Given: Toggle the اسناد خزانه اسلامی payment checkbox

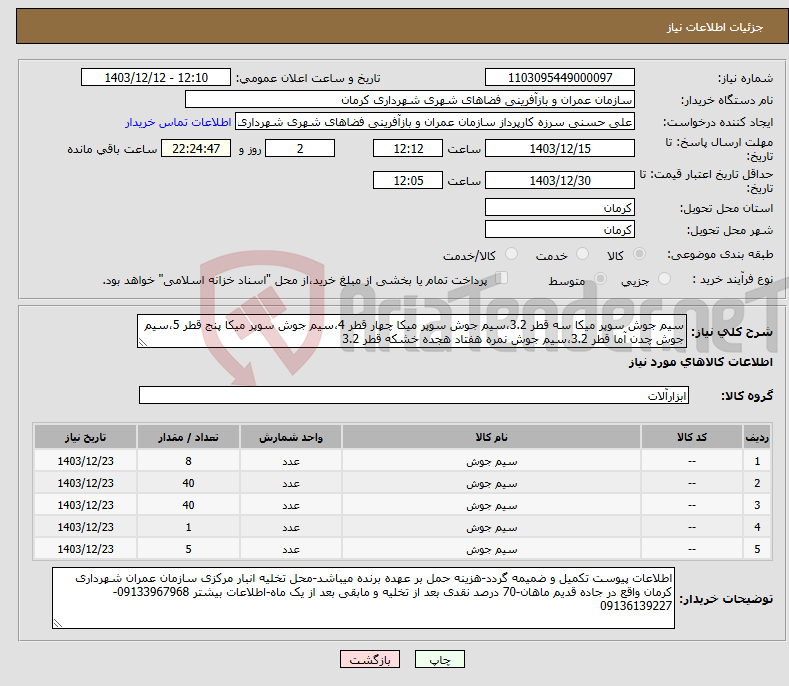Looking at the screenshot, I should point(502,278).
